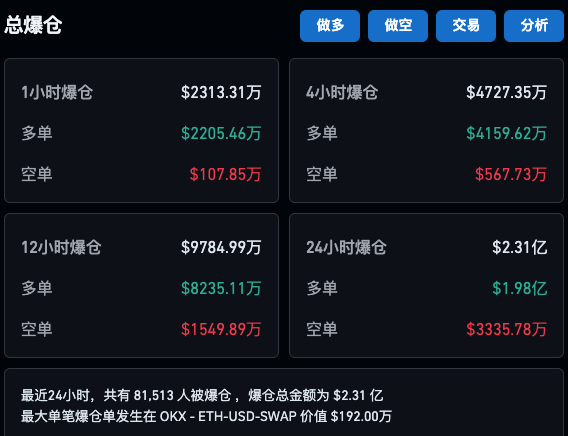Click the 做多 button
Screen dimensions: 568x436
coord(330,26)
